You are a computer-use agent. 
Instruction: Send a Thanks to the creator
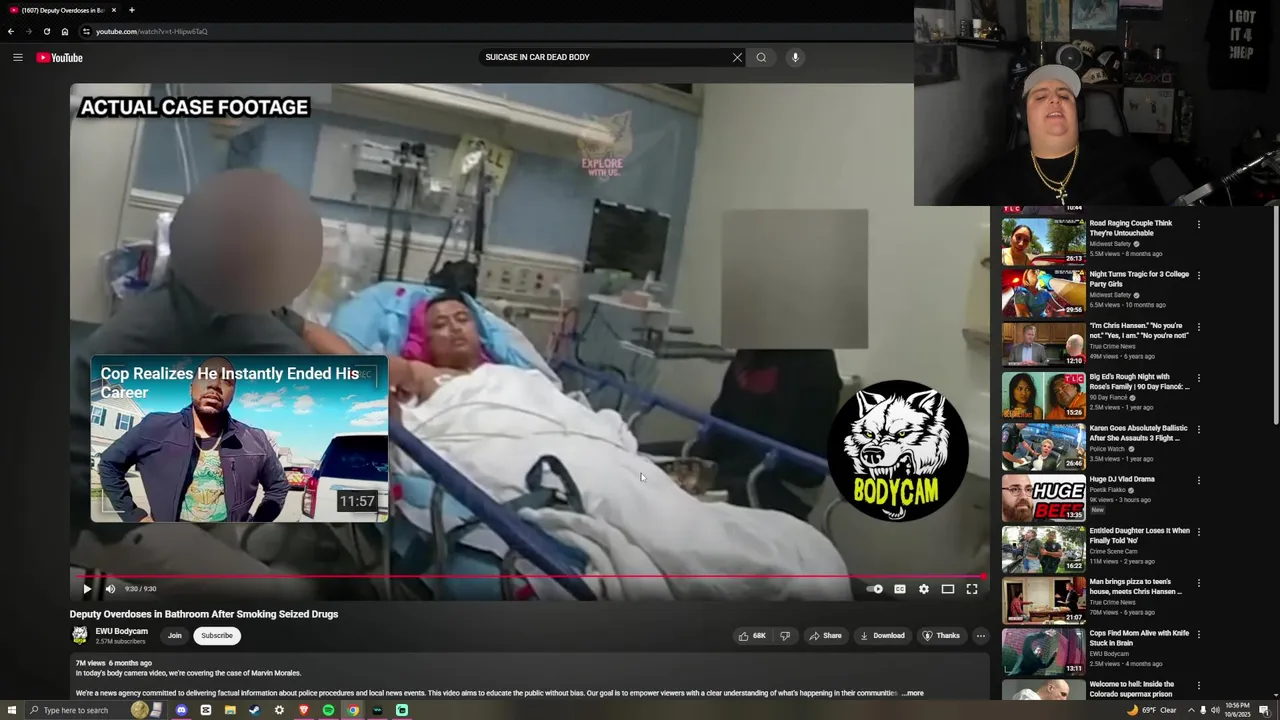coord(941,636)
